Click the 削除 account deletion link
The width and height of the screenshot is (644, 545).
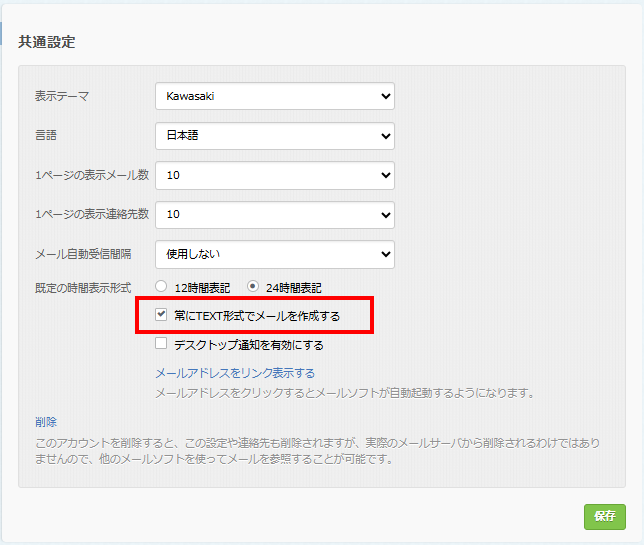(46, 422)
